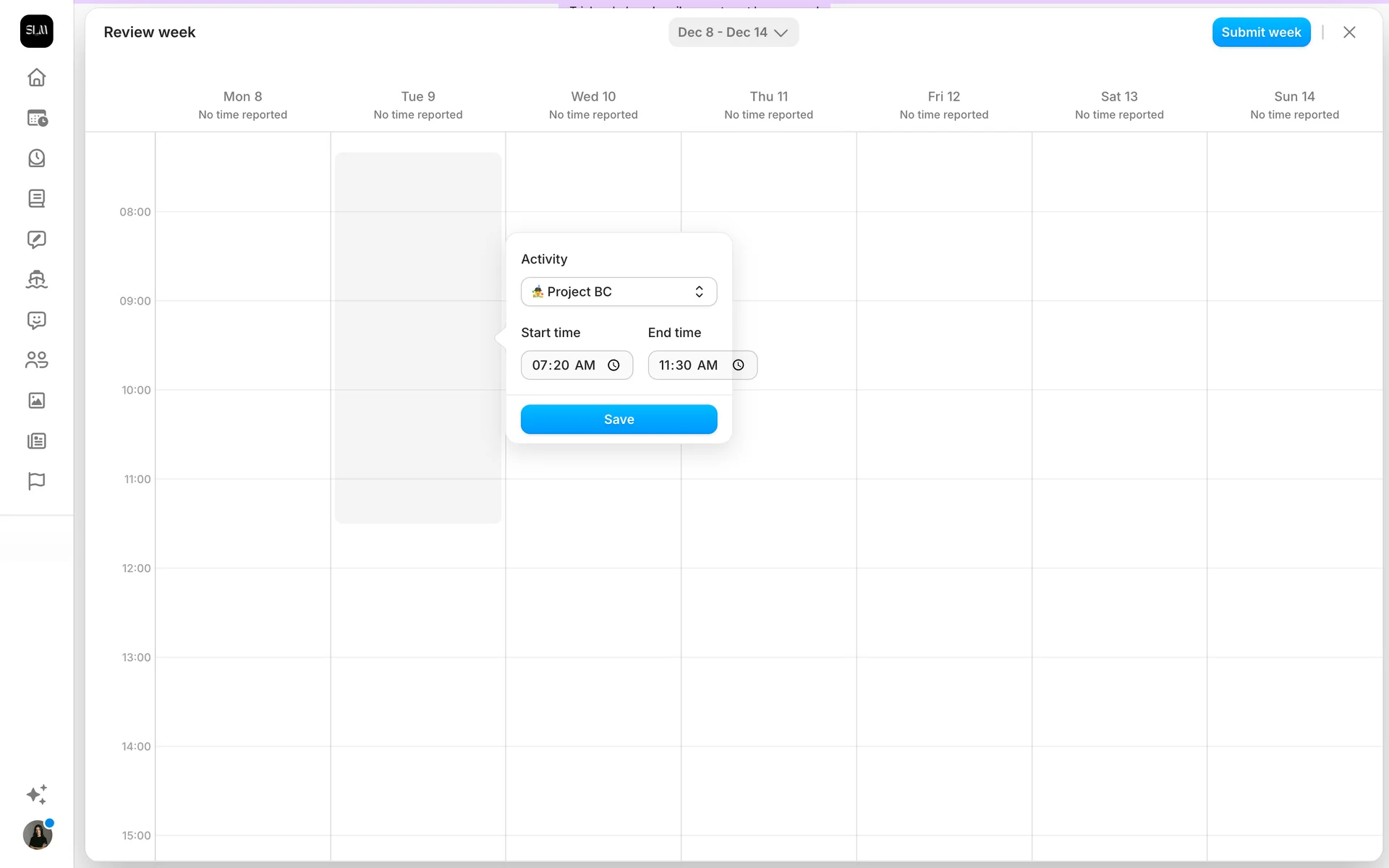Open the notes document sidebar icon
The width and height of the screenshot is (1389, 868).
36,198
